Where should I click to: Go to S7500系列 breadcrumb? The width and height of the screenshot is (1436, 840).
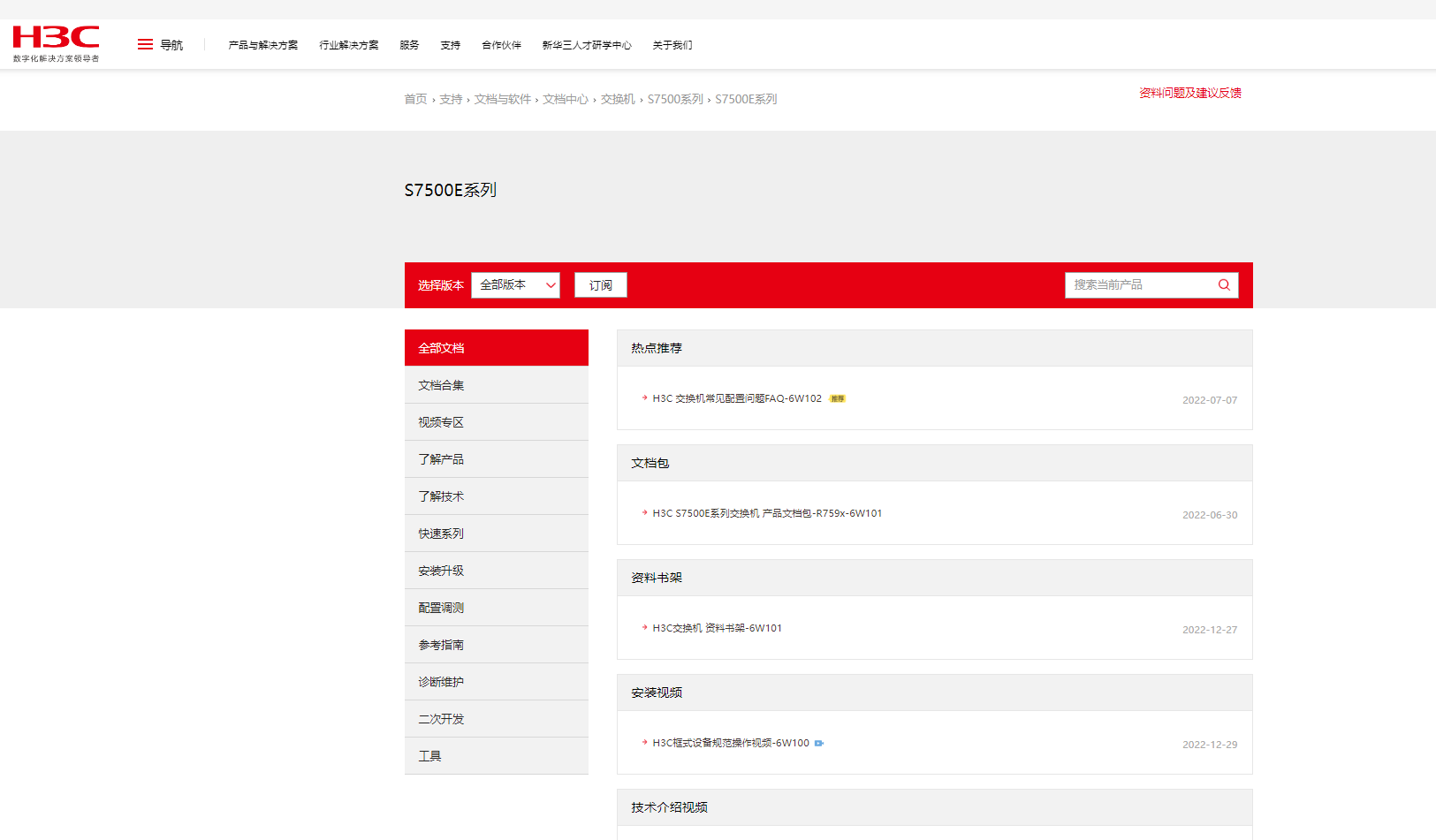pyautogui.click(x=675, y=99)
